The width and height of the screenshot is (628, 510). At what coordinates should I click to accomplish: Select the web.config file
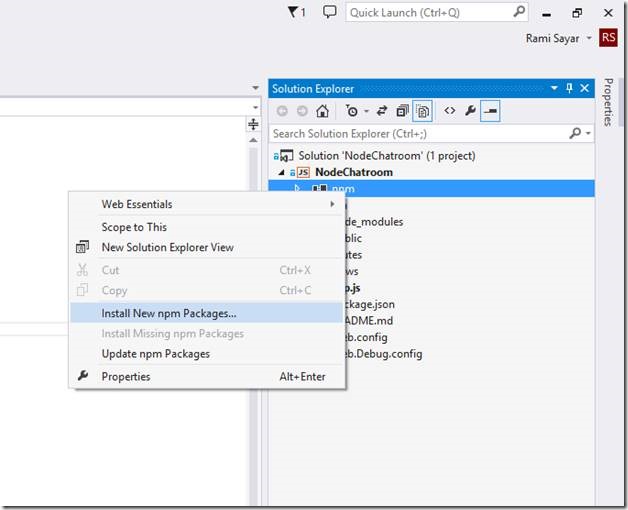(x=367, y=337)
